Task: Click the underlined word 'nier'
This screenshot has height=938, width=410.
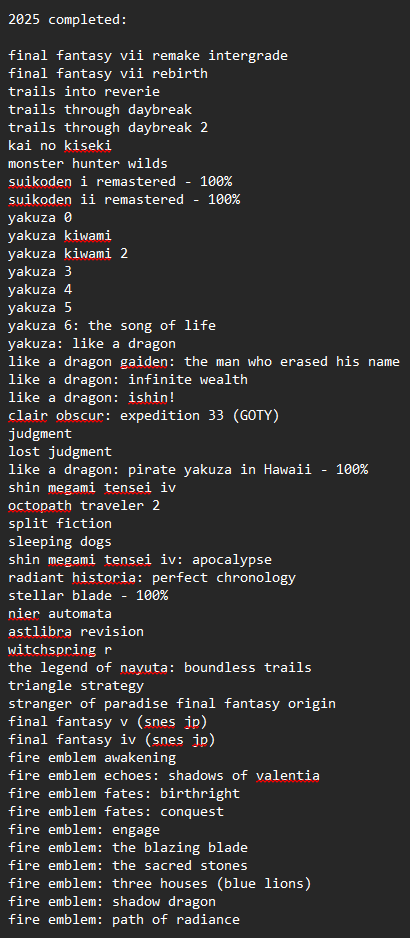Action: pyautogui.click(x=24, y=614)
